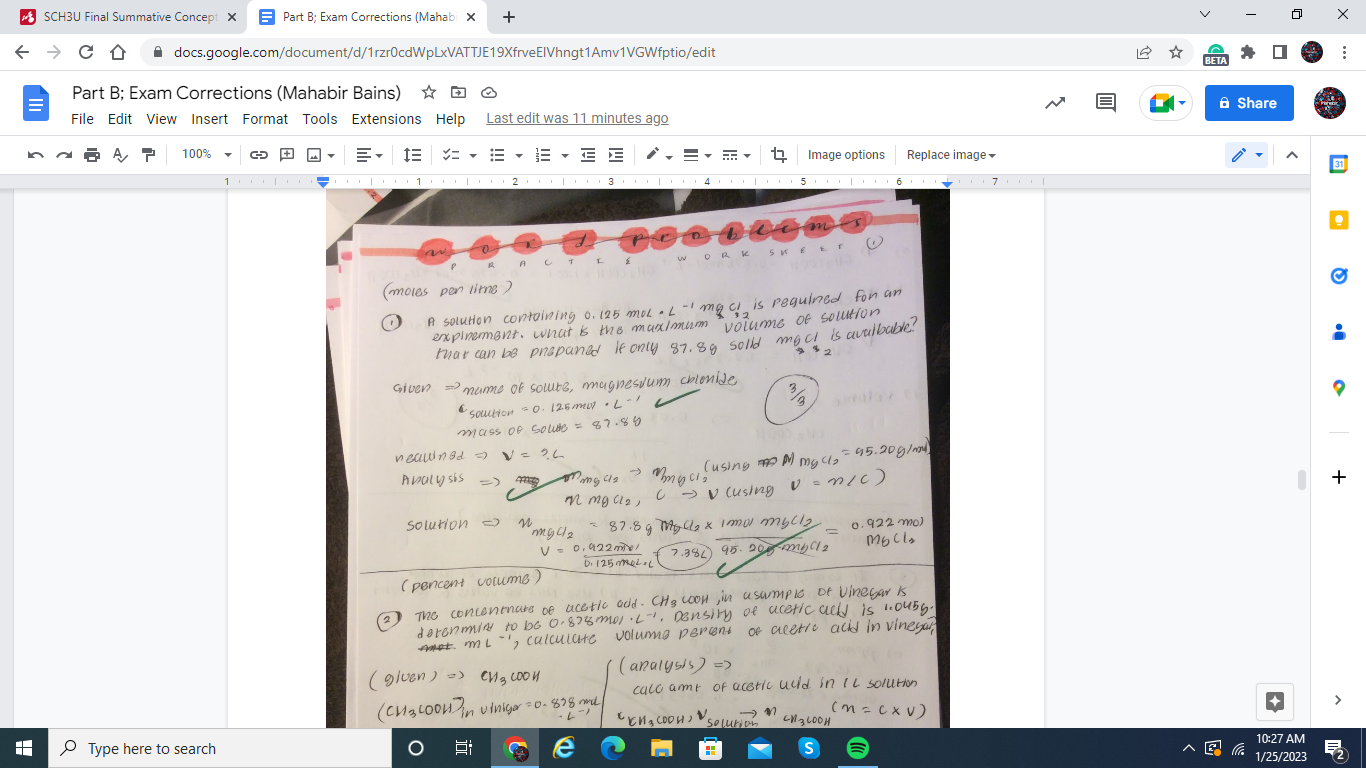Add a comment
1366x768 pixels.
(285, 154)
